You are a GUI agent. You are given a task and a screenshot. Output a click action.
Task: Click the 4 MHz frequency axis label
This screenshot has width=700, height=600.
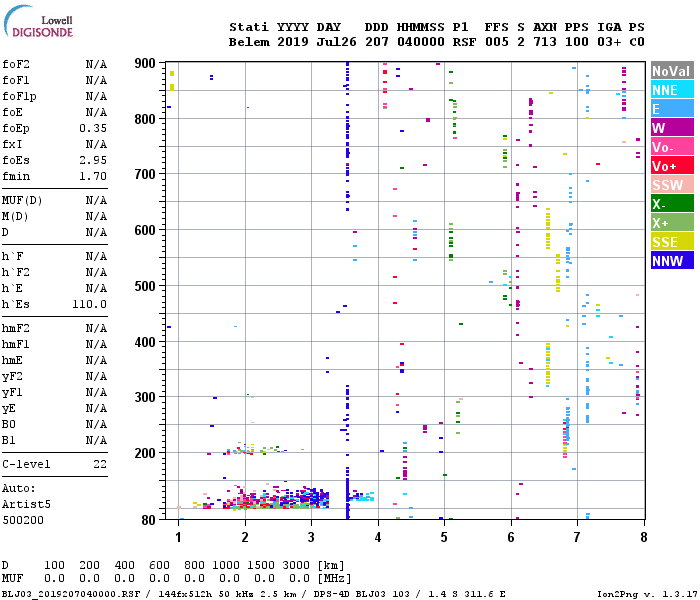(x=378, y=537)
